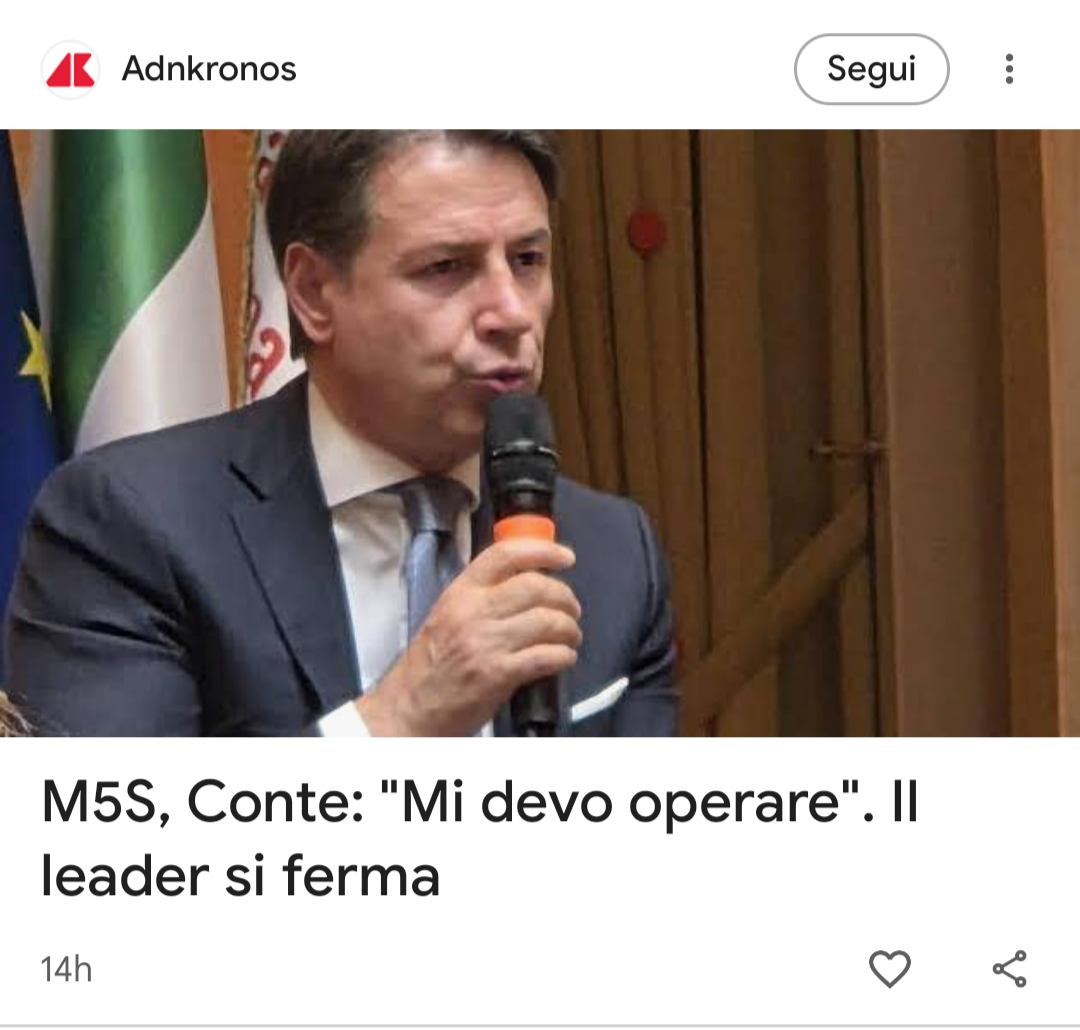Select the headline line "leader si ferma"
This screenshot has height=1030, width=1080.
[x=240, y=876]
